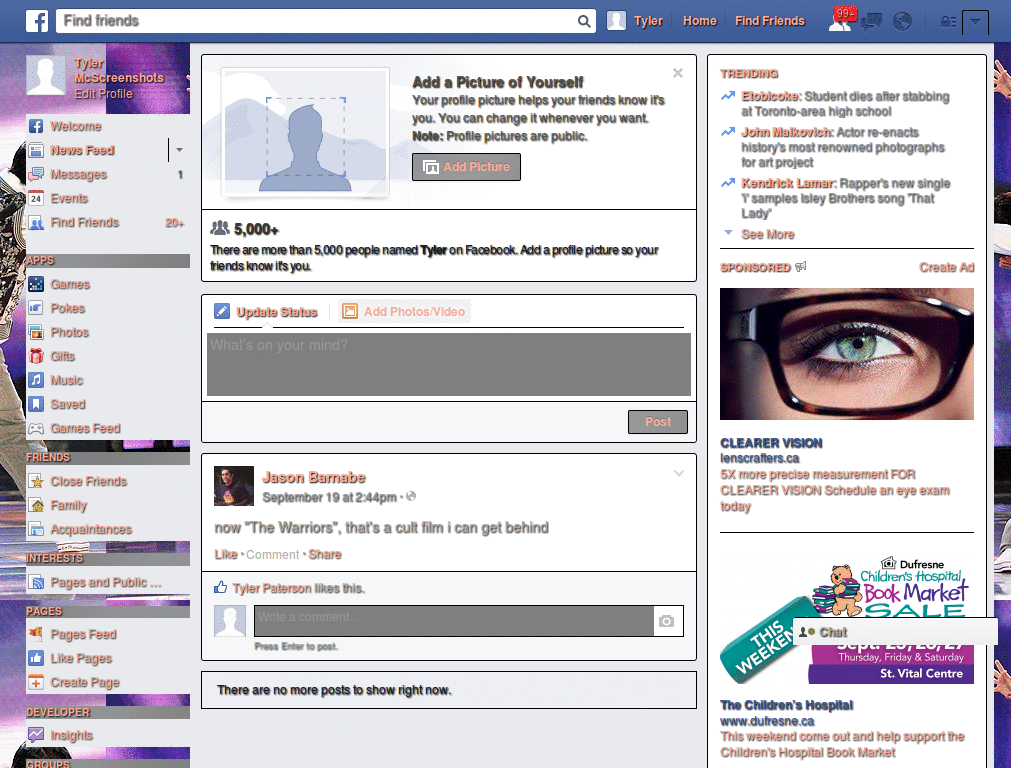Open the globe notifications icon

pos(902,20)
